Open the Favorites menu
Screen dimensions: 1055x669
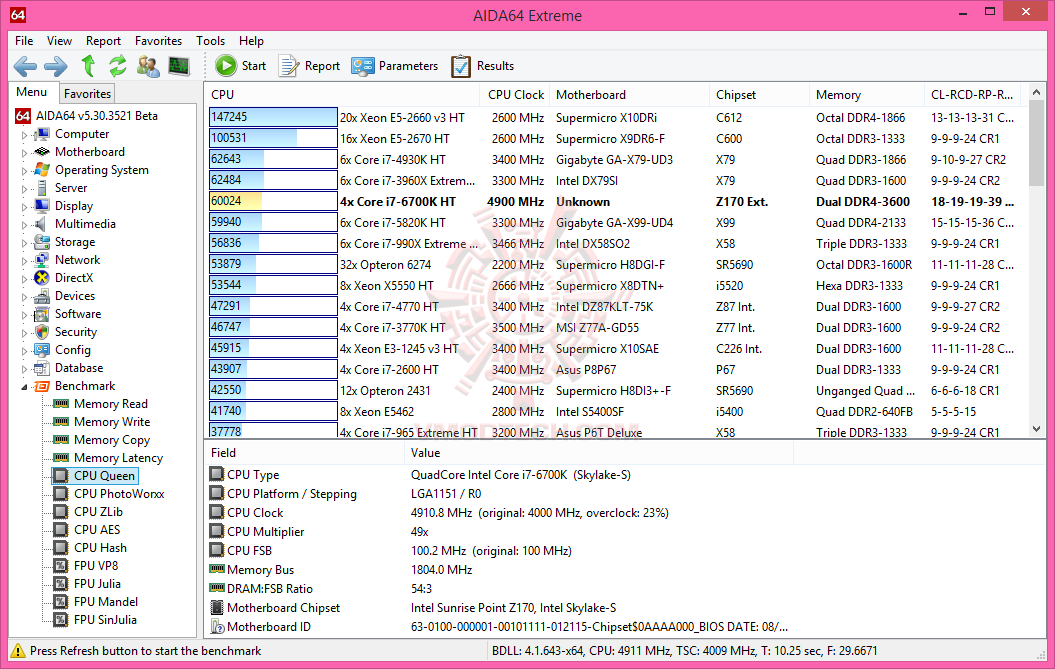coord(158,41)
